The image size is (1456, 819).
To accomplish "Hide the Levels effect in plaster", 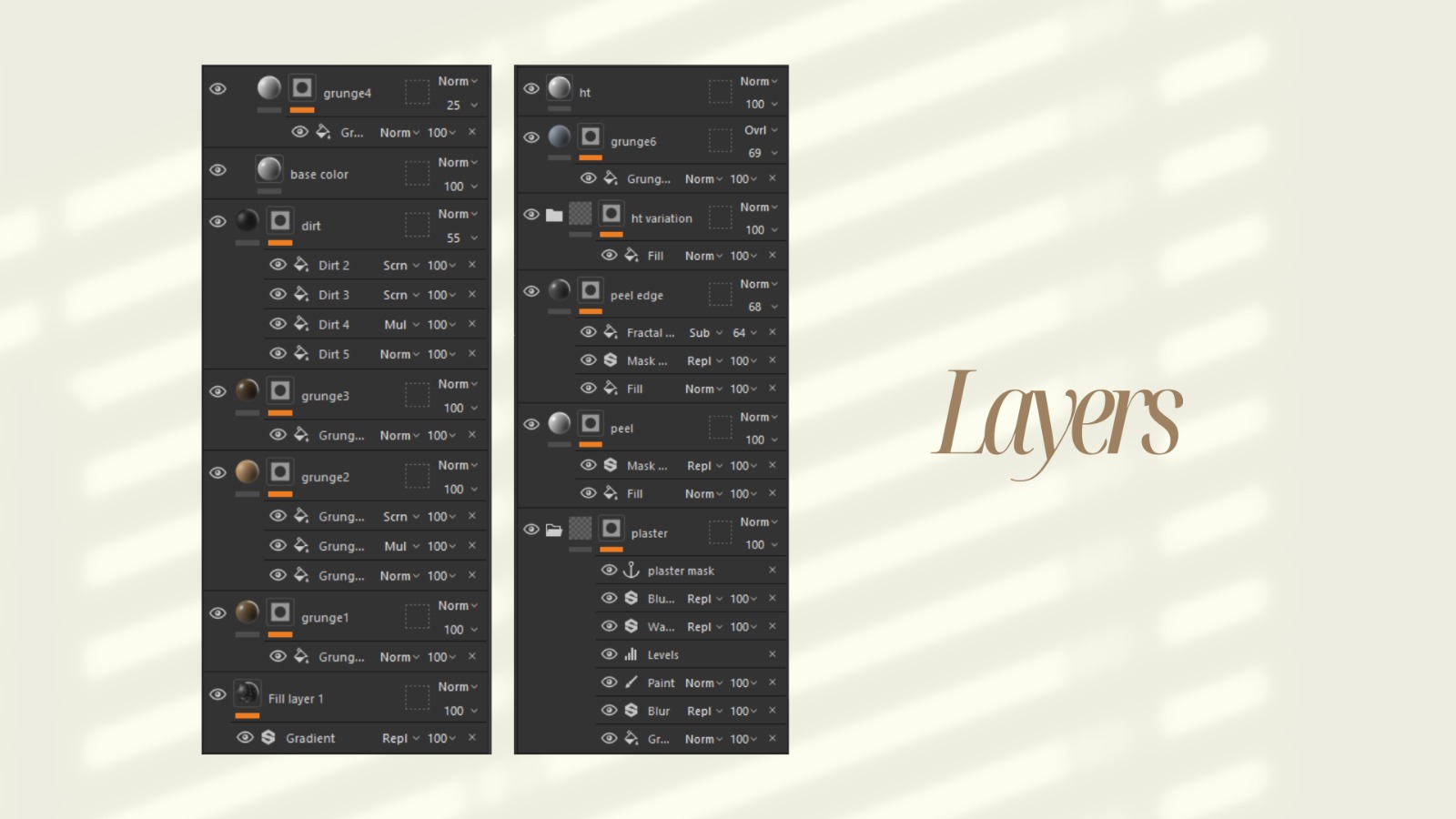I will click(x=609, y=654).
